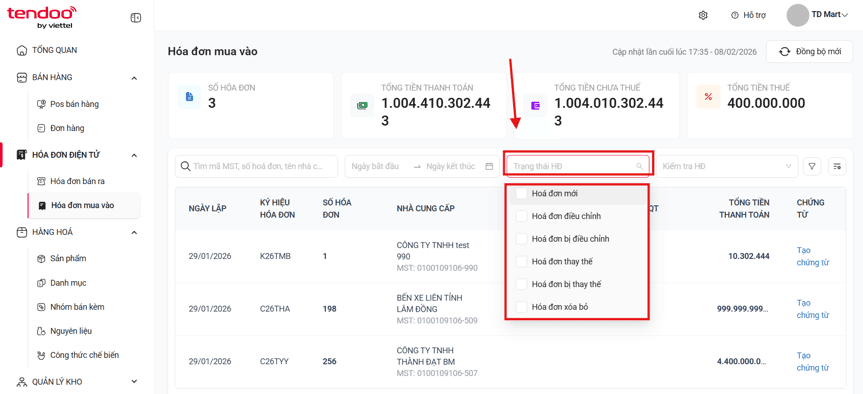
Task: Click invoice number 198 cell
Action: point(329,309)
